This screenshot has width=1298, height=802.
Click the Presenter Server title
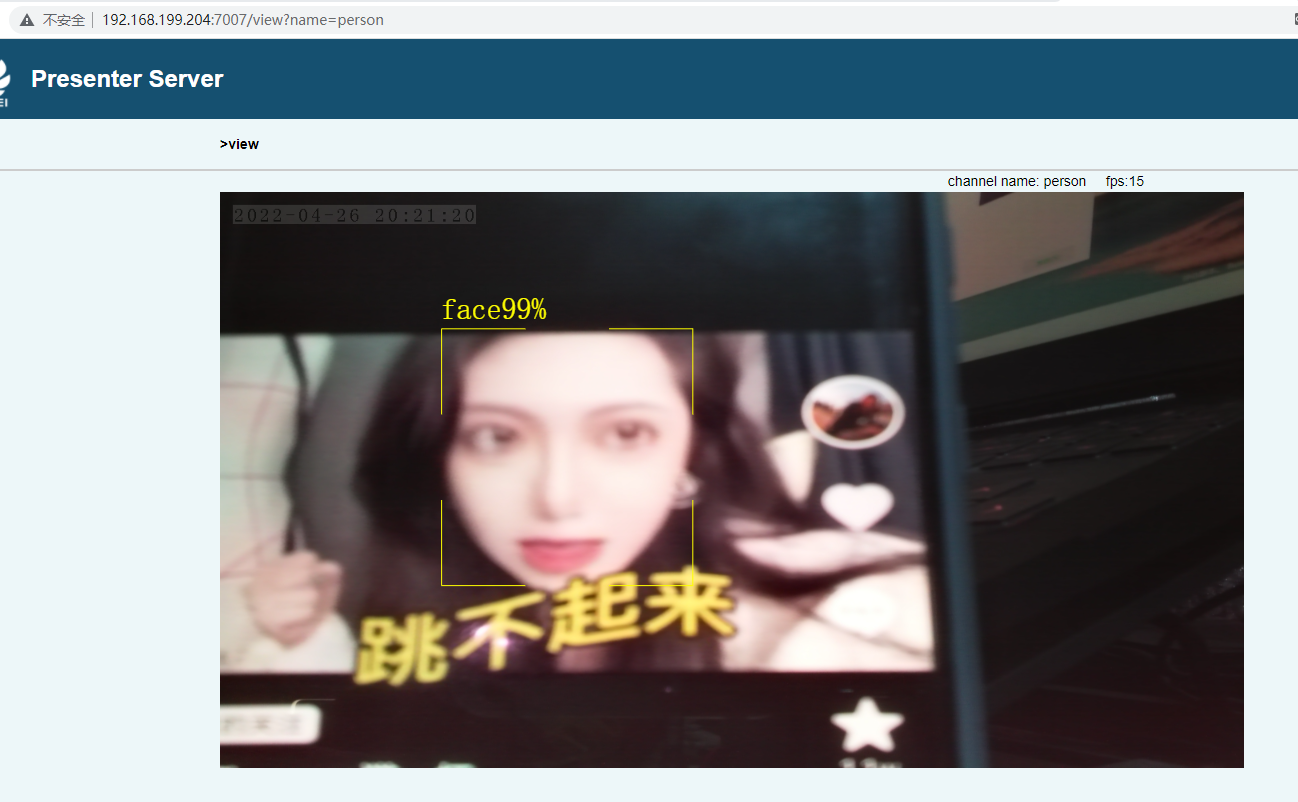point(127,79)
